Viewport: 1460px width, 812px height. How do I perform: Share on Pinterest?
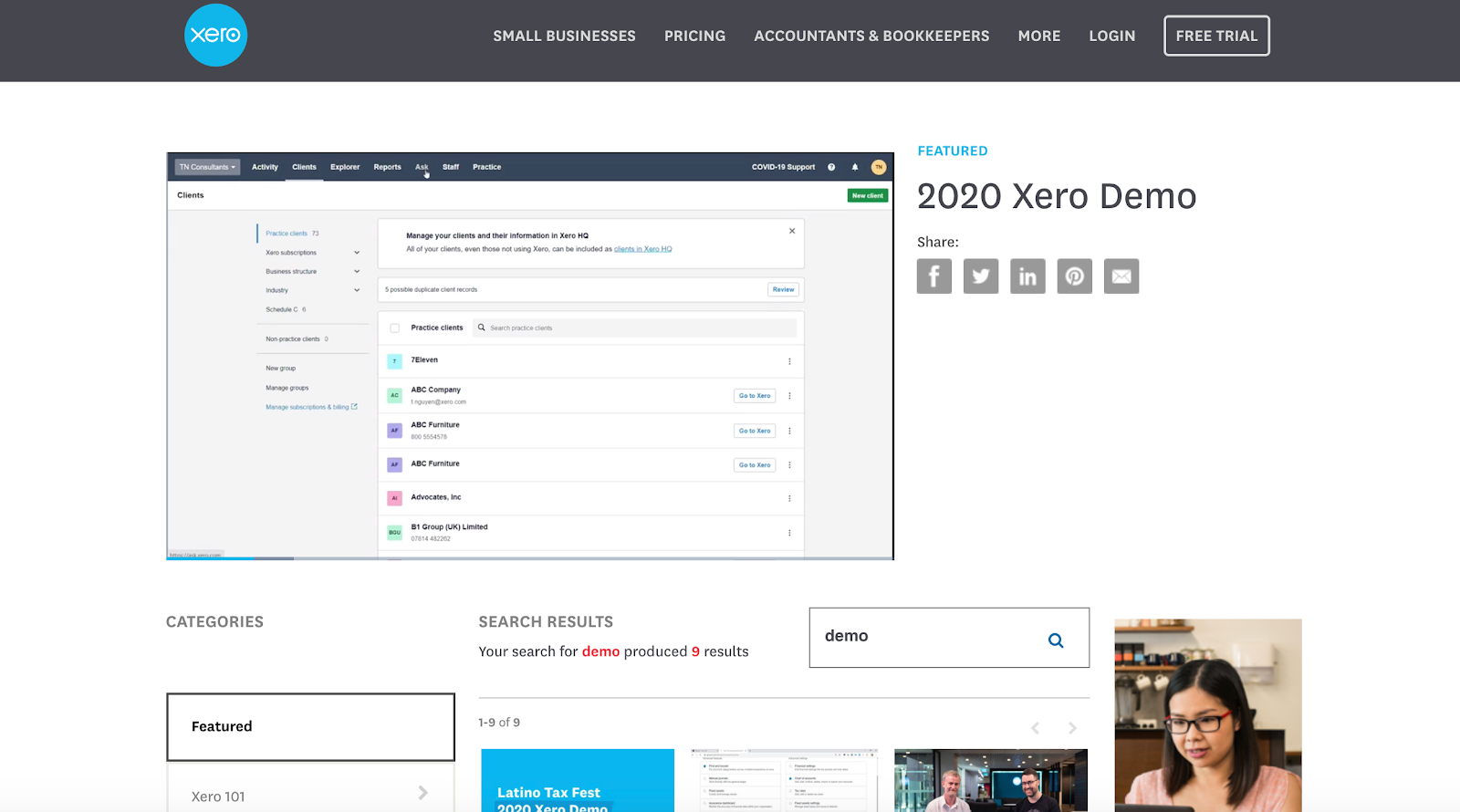(1075, 276)
